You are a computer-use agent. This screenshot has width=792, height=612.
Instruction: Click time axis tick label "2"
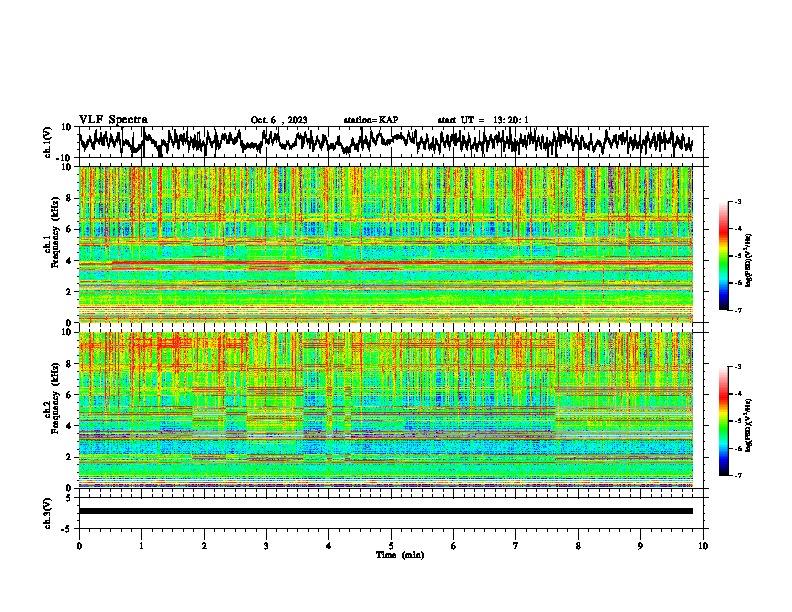pos(204,546)
